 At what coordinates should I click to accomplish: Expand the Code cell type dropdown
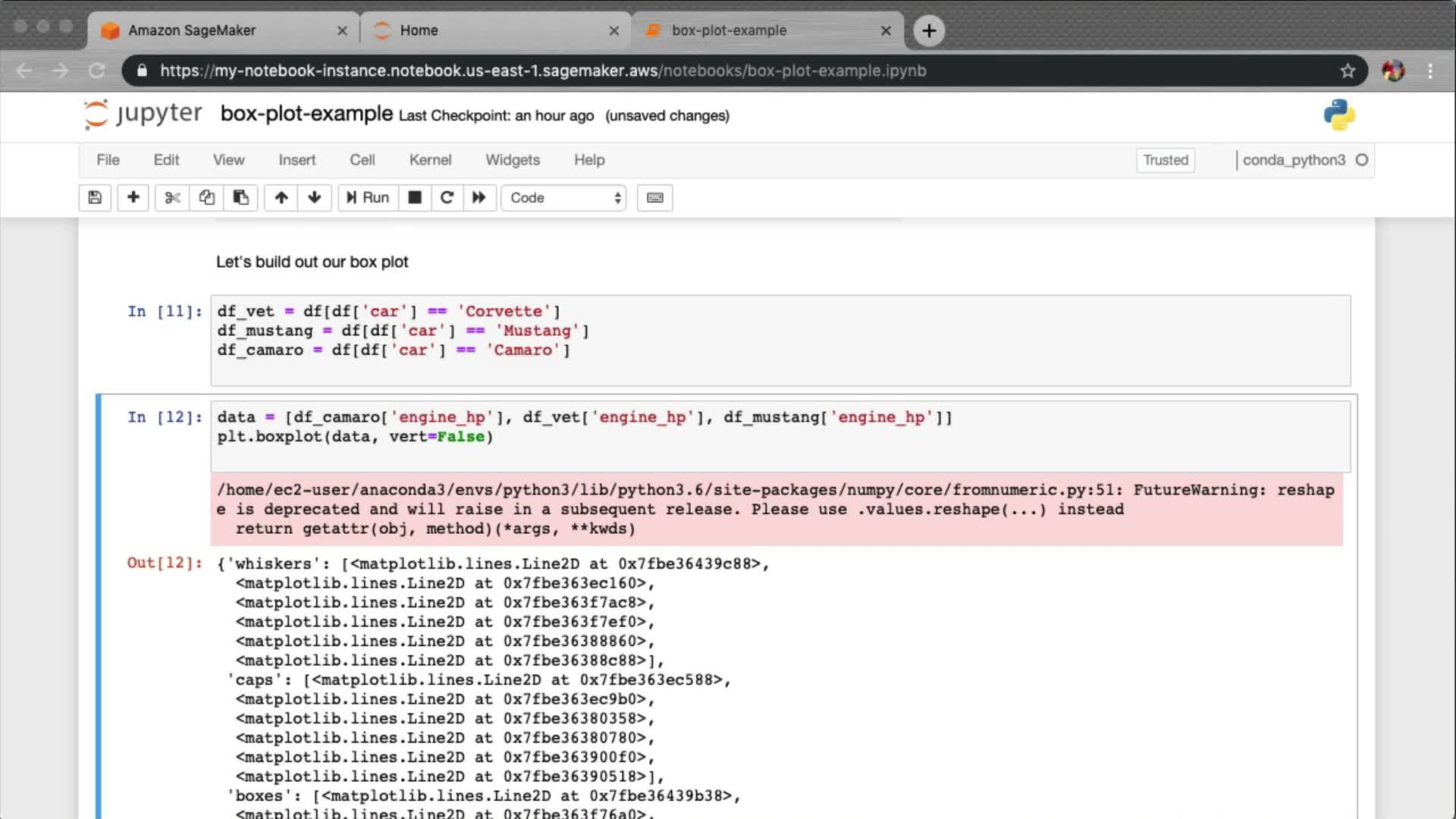(564, 198)
